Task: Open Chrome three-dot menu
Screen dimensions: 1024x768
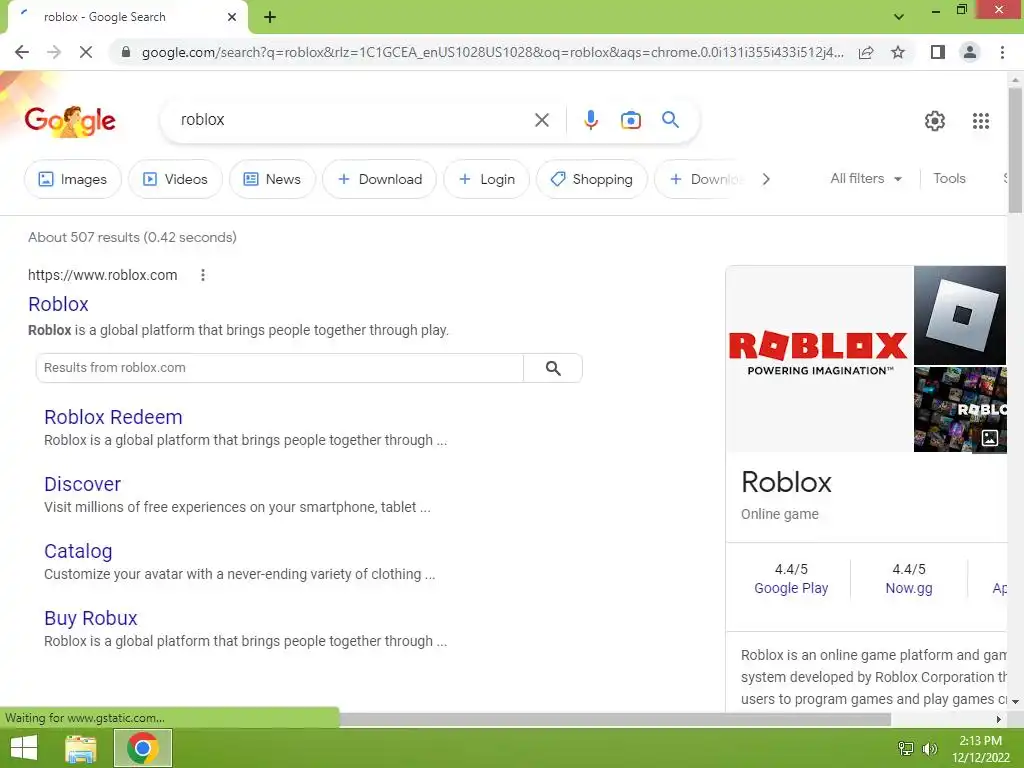Action: tap(1002, 52)
